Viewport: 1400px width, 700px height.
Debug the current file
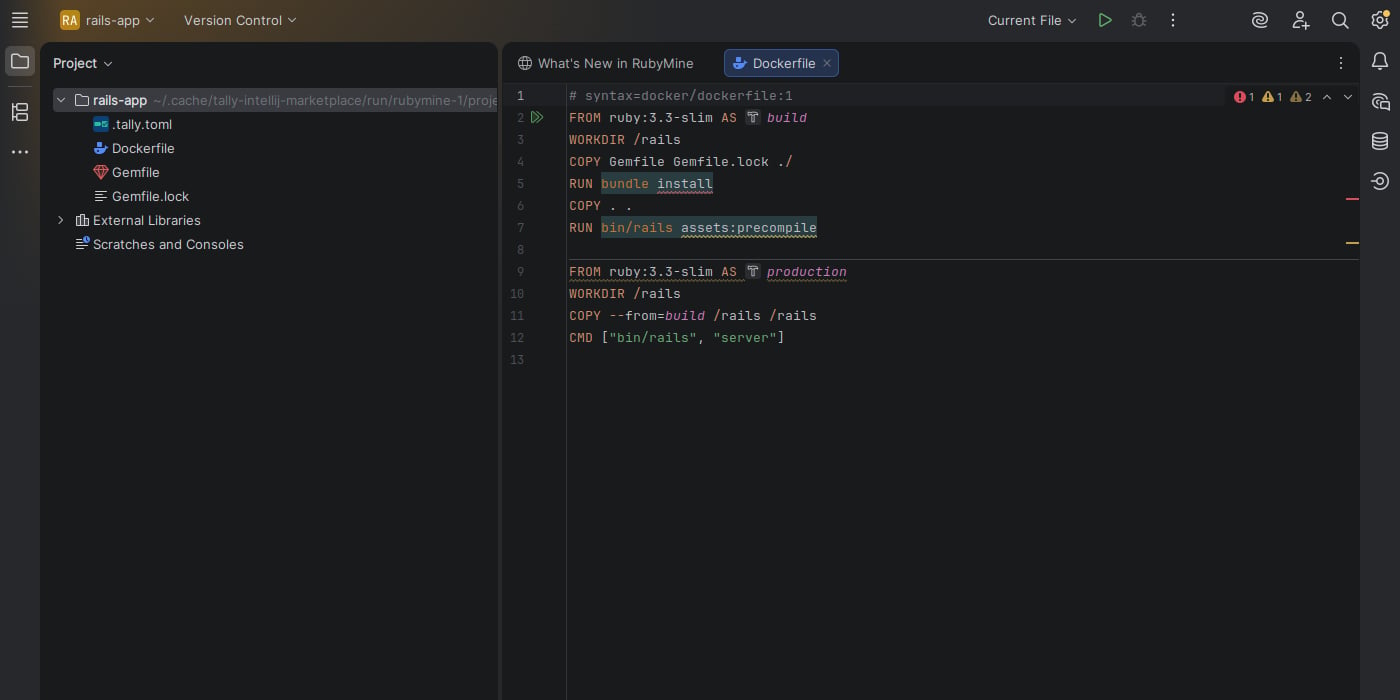(1139, 20)
